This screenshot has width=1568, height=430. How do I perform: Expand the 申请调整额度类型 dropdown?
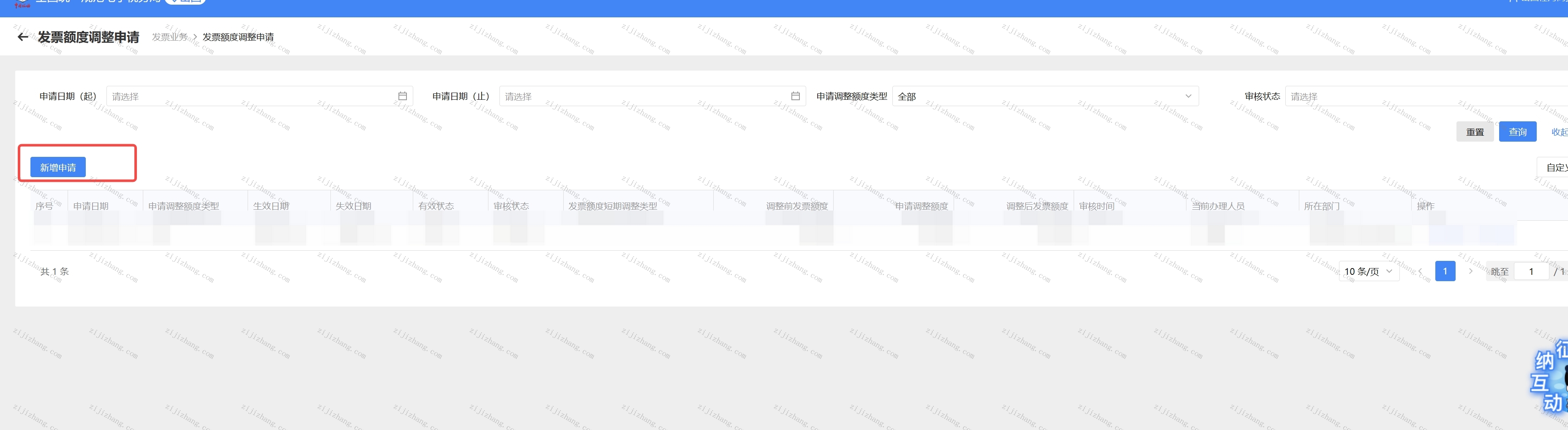pos(1044,96)
